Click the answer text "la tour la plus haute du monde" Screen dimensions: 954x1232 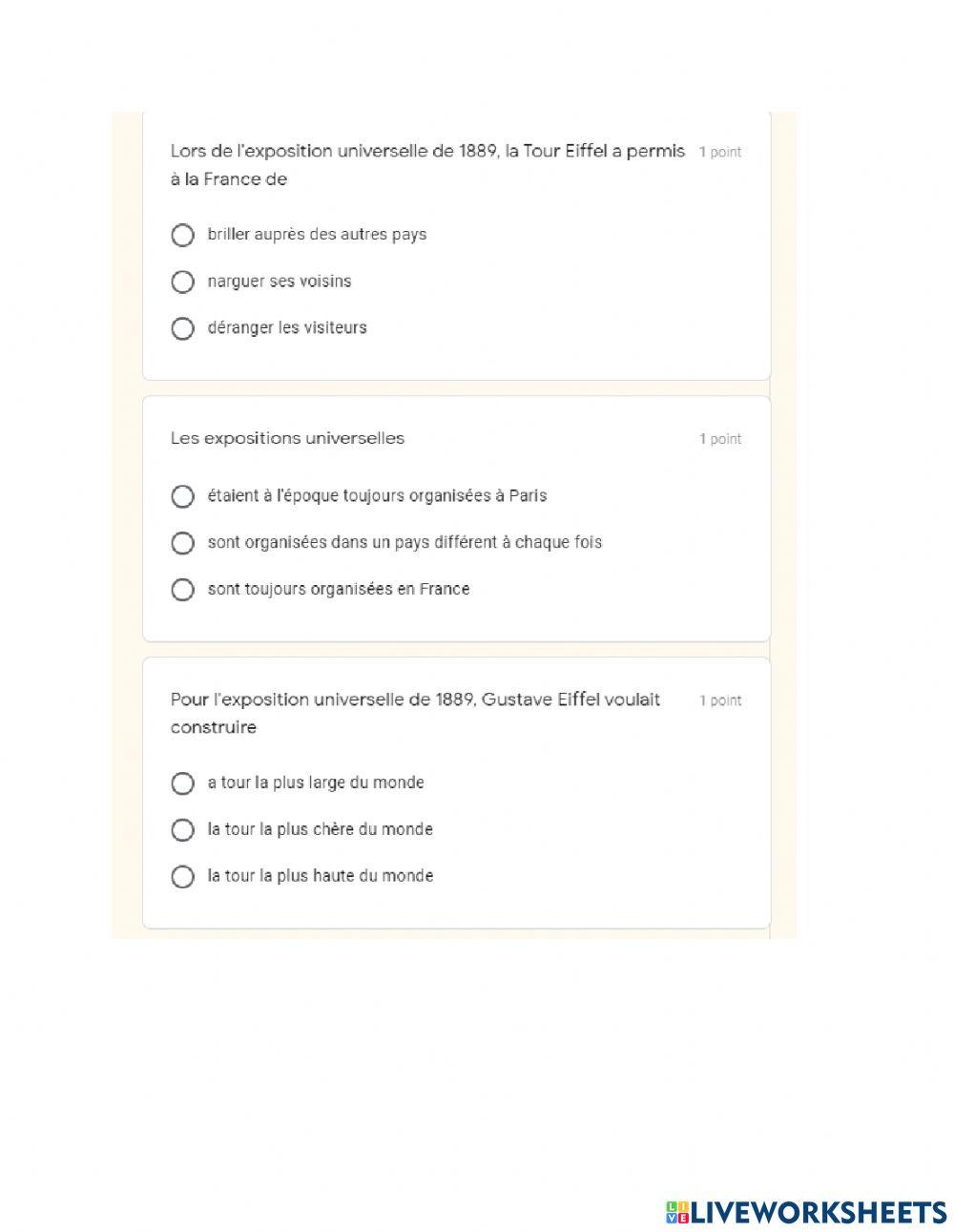pyautogui.click(x=321, y=876)
